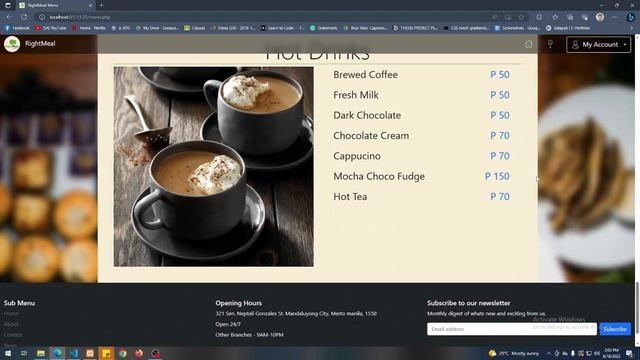
Task: Open File Explorer from taskbar
Action: 41,353
